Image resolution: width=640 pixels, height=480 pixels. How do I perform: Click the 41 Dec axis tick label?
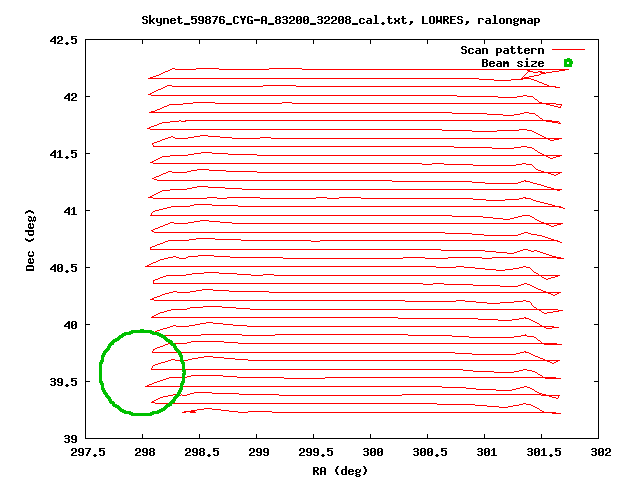pyautogui.click(x=69, y=211)
